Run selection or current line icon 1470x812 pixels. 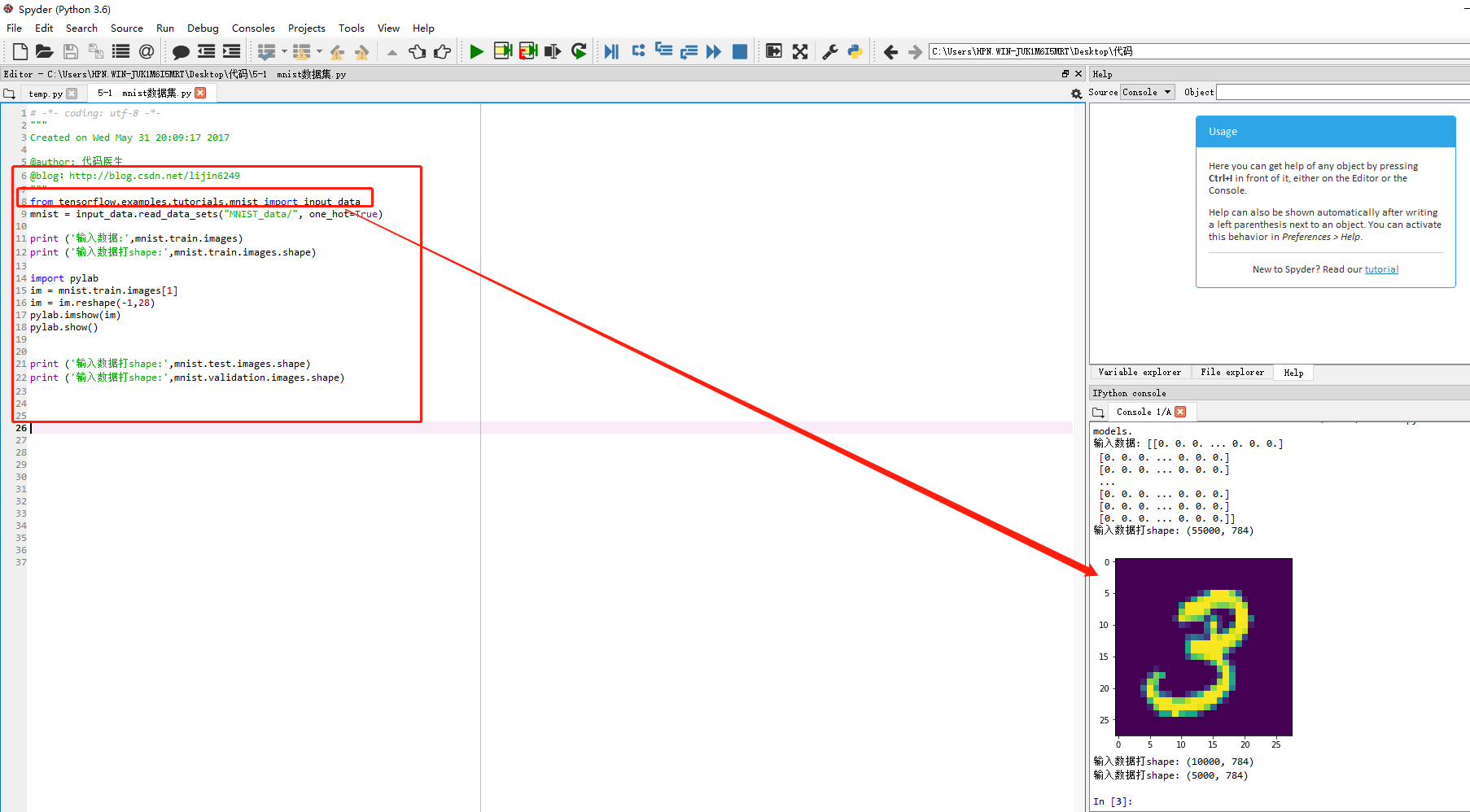[x=553, y=51]
